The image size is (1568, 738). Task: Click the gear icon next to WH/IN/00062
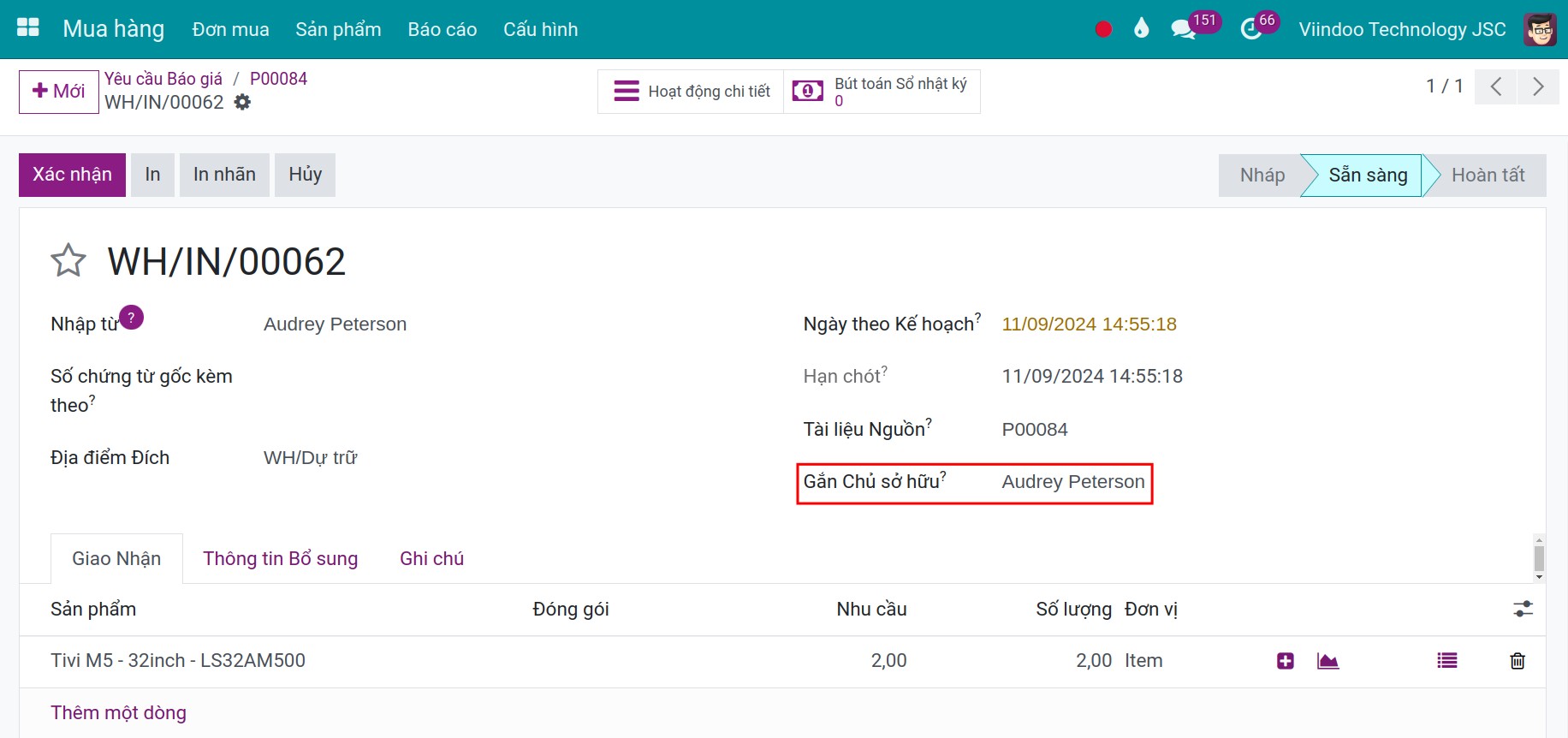click(x=243, y=103)
